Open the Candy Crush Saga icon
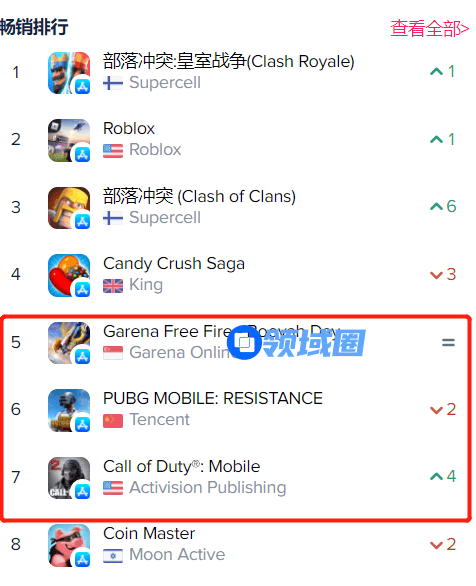This screenshot has width=476, height=586. pyautogui.click(x=69, y=275)
